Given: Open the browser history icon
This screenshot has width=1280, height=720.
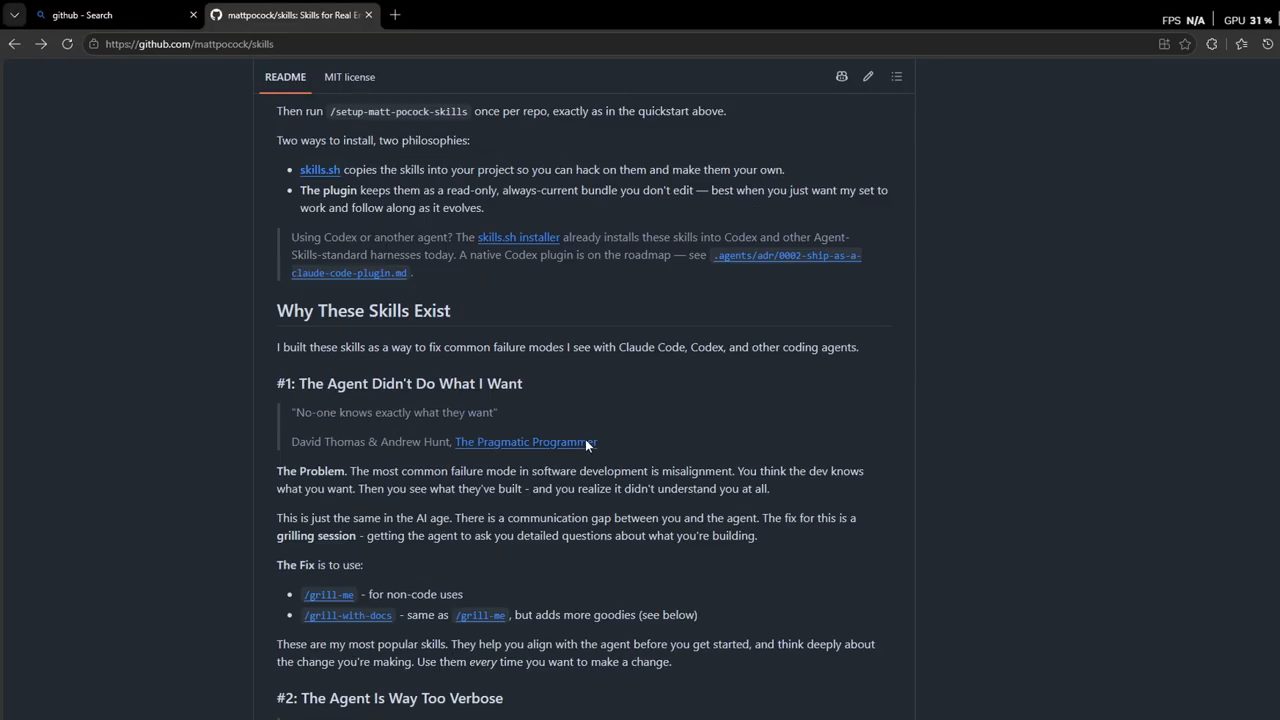Looking at the screenshot, I should pyautogui.click(x=1267, y=44).
